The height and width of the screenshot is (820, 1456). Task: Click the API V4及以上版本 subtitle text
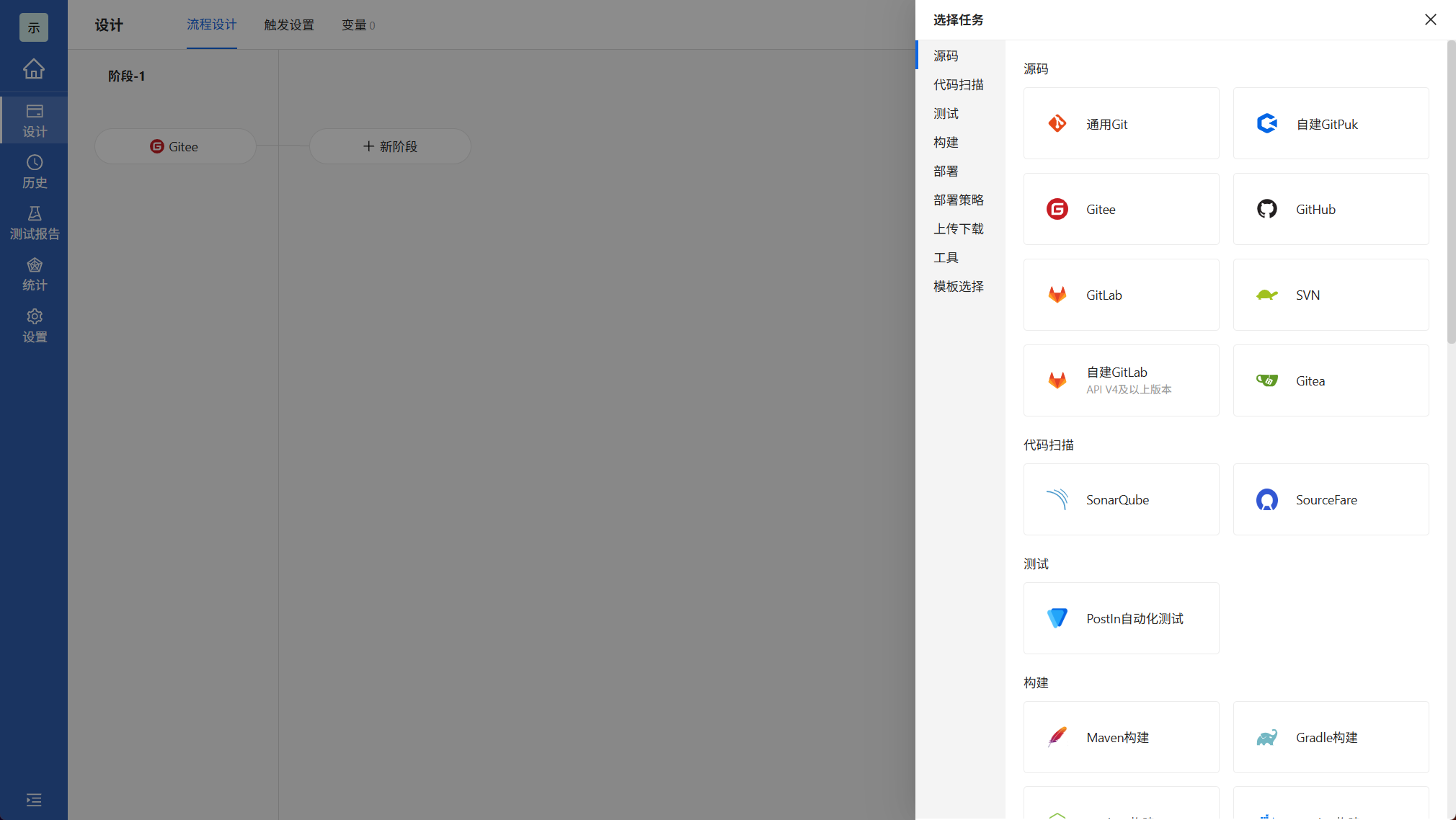(x=1129, y=389)
